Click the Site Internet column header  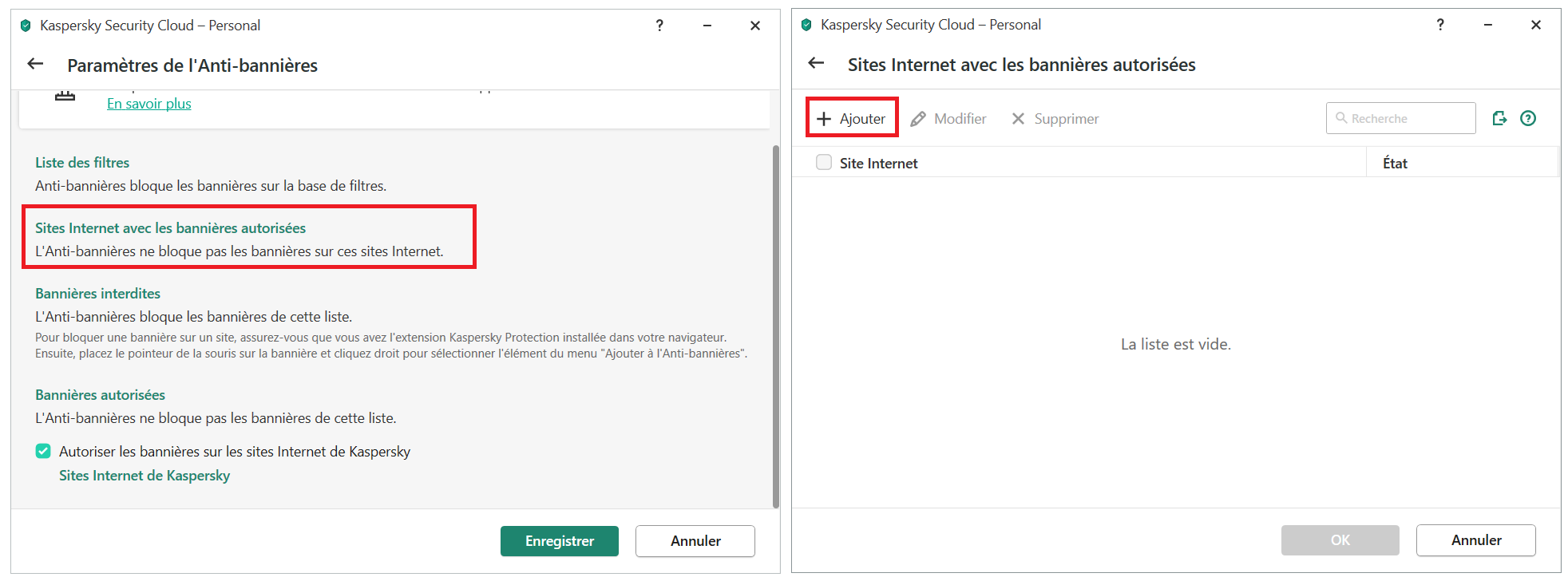click(878, 163)
